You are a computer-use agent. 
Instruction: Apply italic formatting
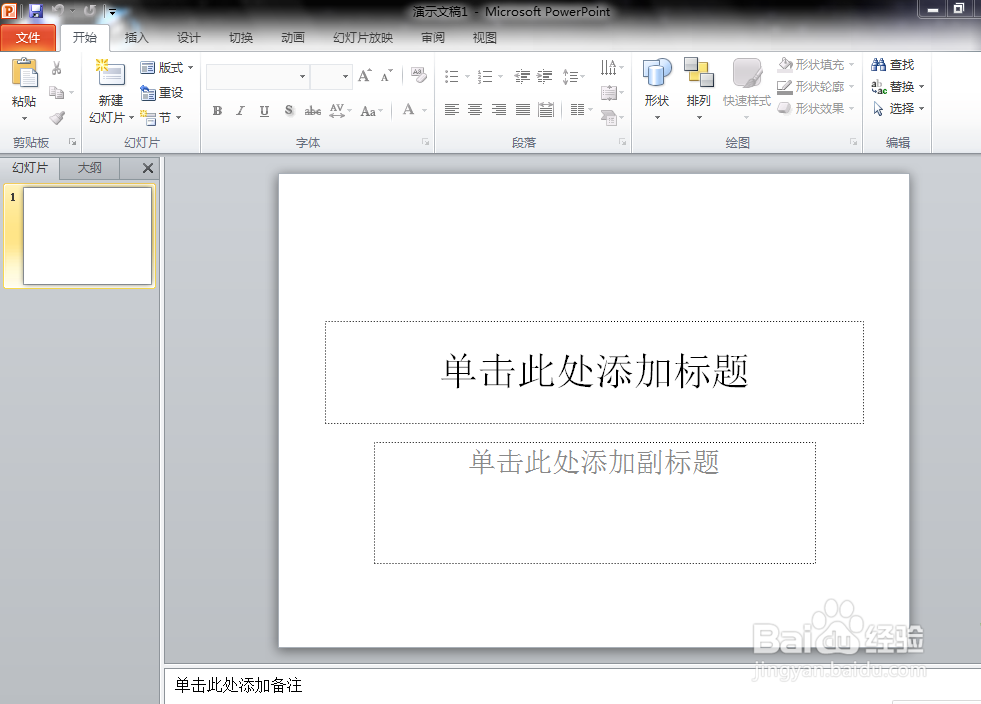click(240, 111)
